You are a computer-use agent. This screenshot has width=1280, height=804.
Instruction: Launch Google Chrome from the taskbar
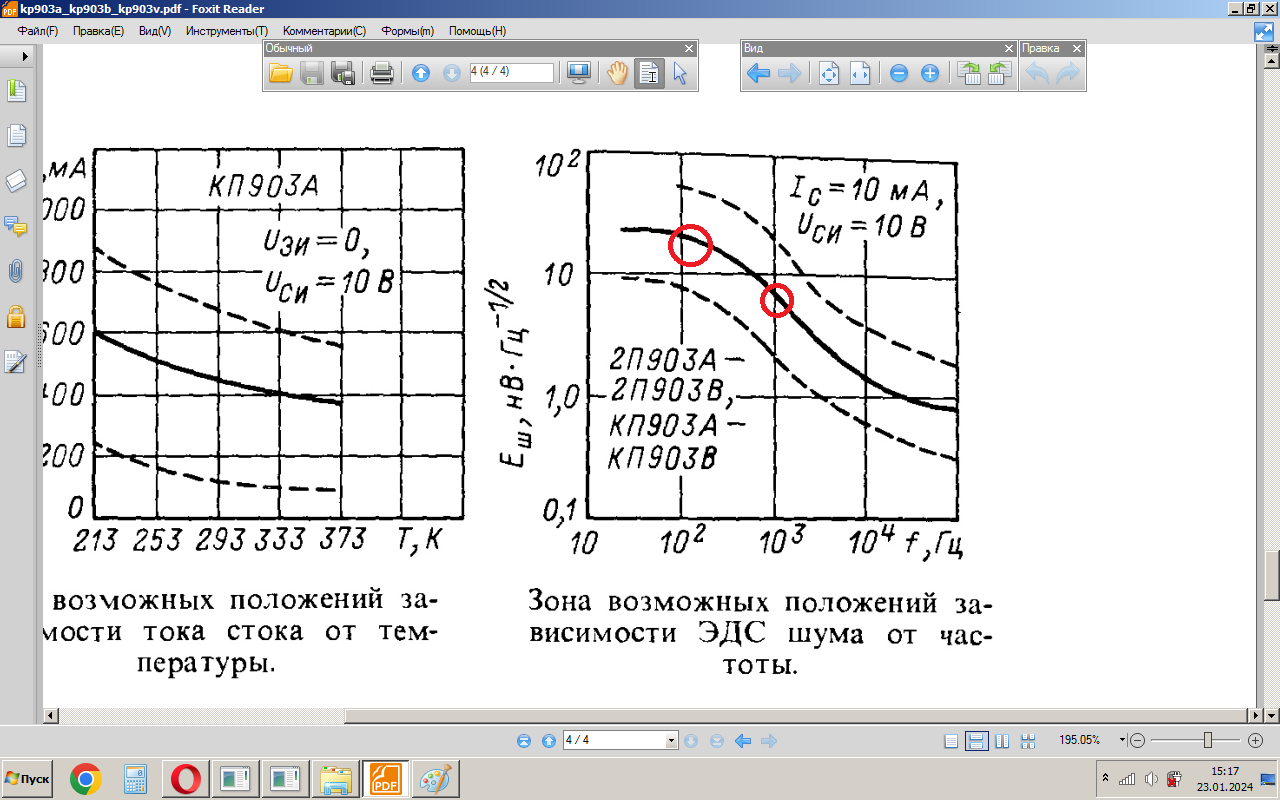click(85, 778)
